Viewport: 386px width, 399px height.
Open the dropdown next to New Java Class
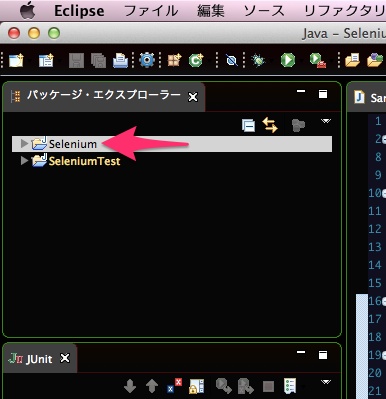click(x=209, y=61)
